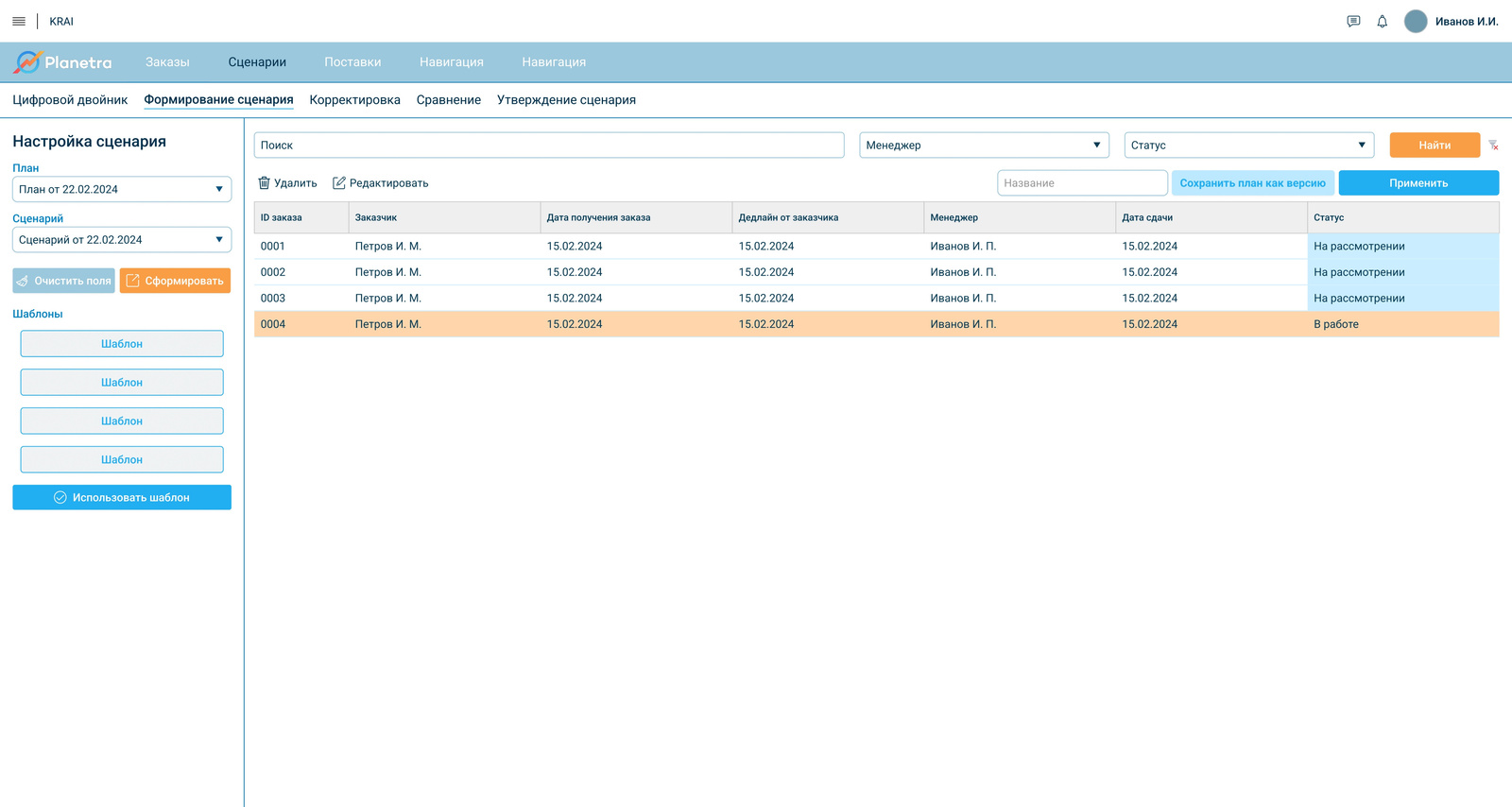Viewport: 1512px width, 807px height.
Task: Expand the Менеджер filter dropdown
Action: [x=984, y=145]
